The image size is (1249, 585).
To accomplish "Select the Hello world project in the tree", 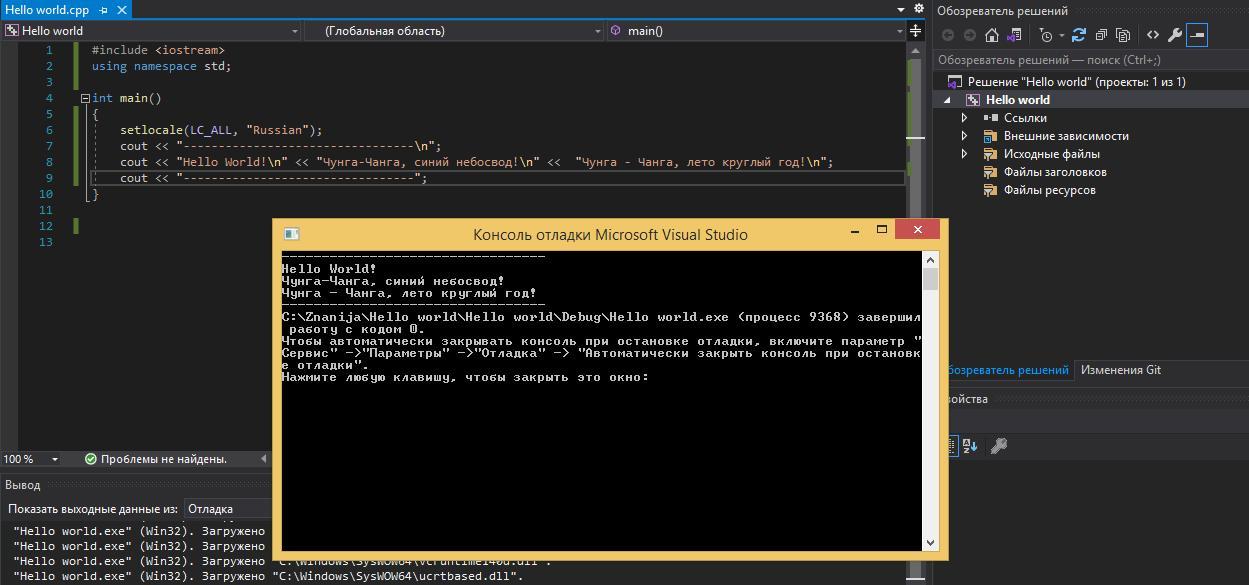I will (x=1017, y=100).
